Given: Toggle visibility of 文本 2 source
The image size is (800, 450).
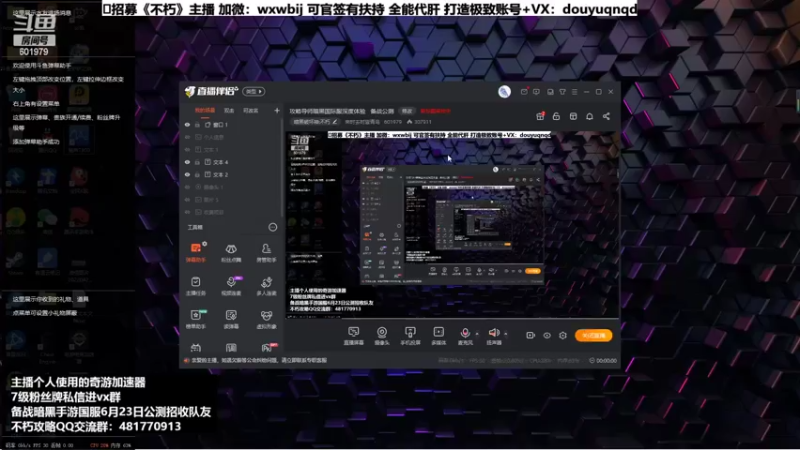Looking at the screenshot, I should point(187,174).
